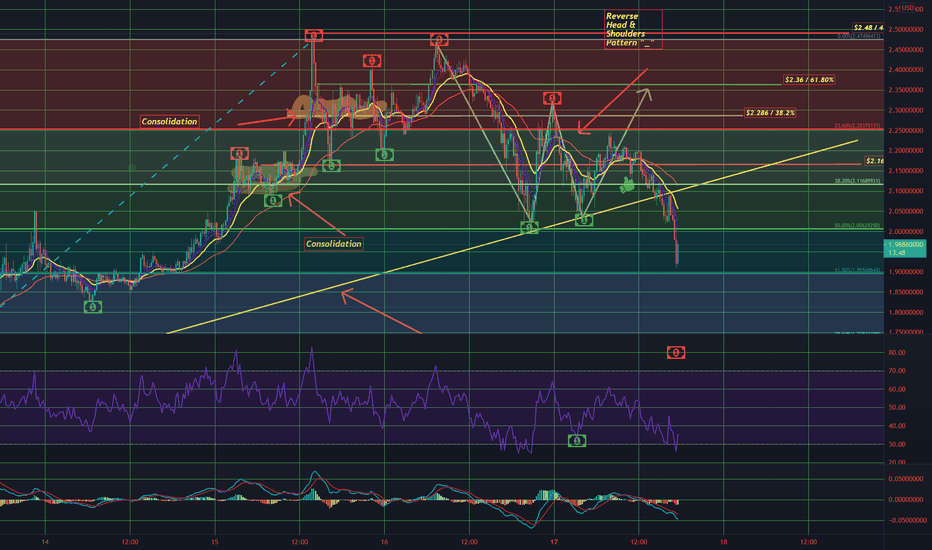The height and width of the screenshot is (550, 932).
Task: Select the $2.36 / 61.80% price label
Action: (809, 80)
